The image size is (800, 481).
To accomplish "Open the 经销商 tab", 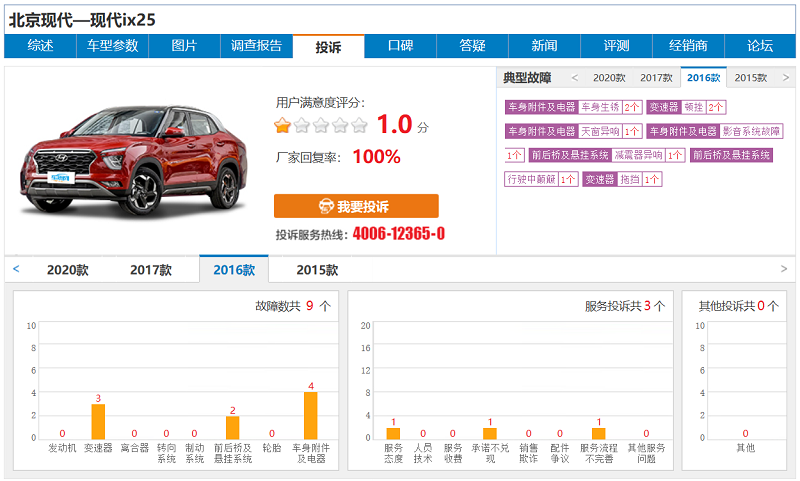I will tap(688, 46).
